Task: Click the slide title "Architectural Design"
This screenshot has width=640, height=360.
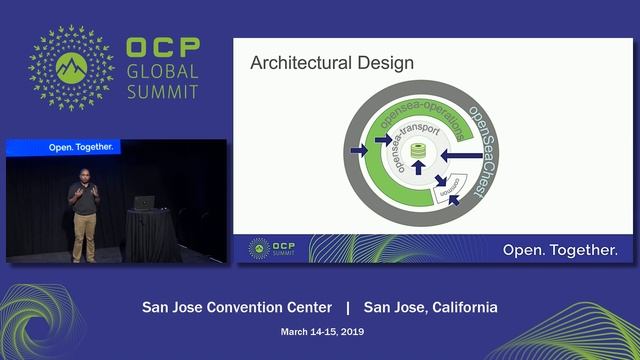Action: coord(332,63)
